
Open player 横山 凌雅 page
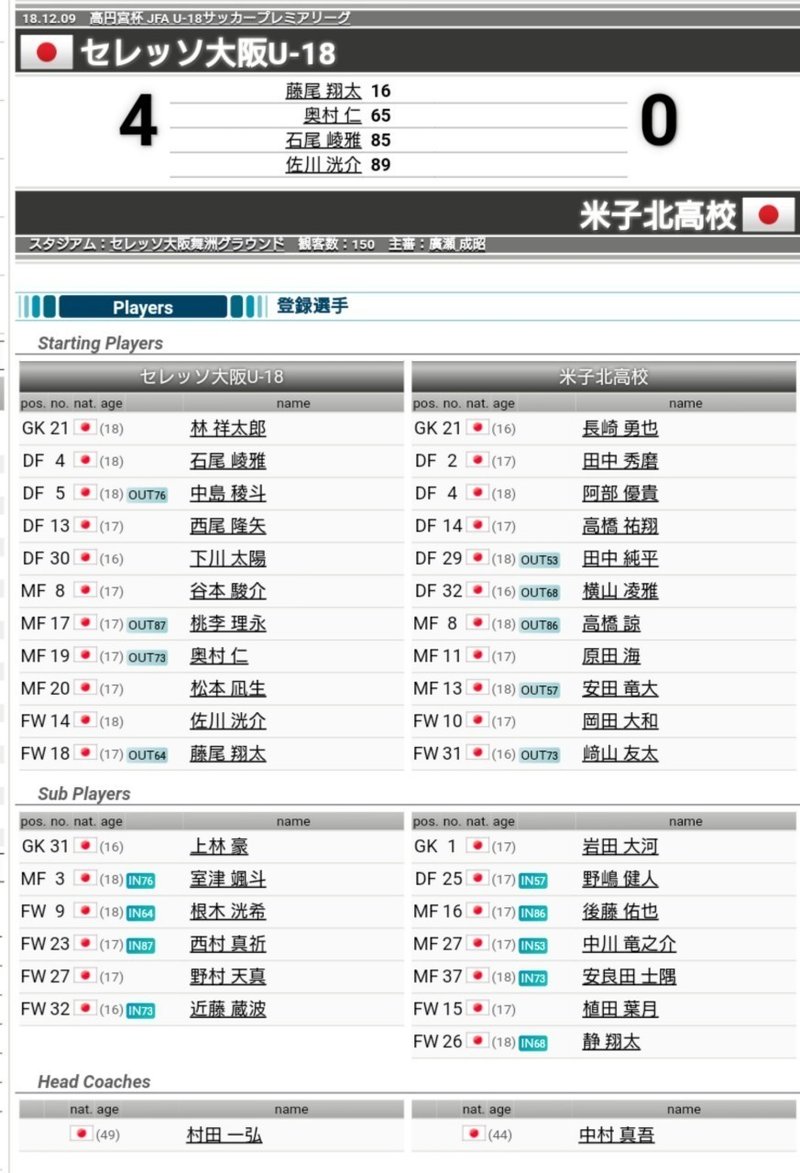(x=620, y=591)
